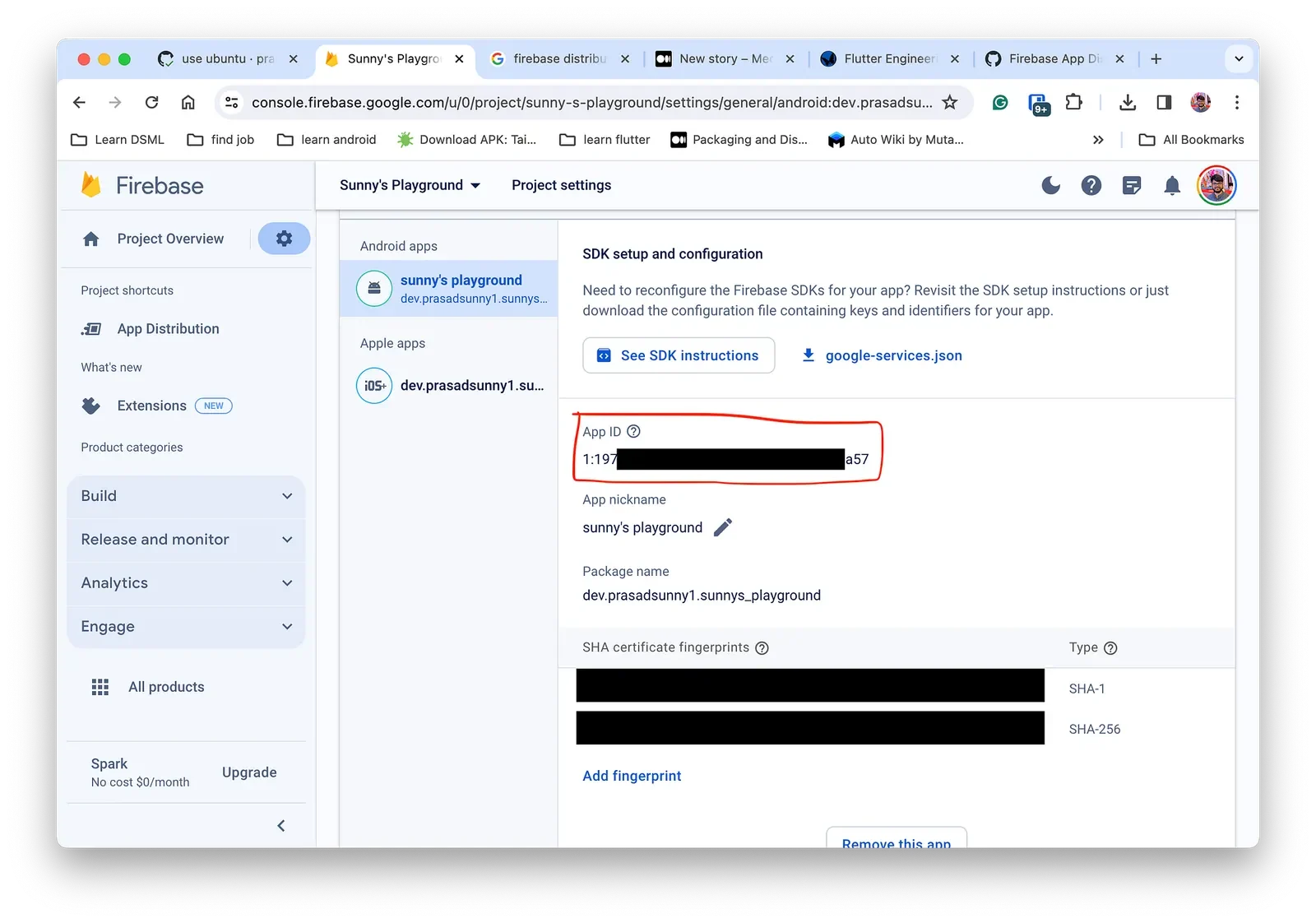Open the Learn DSML bookmark folder

118,140
